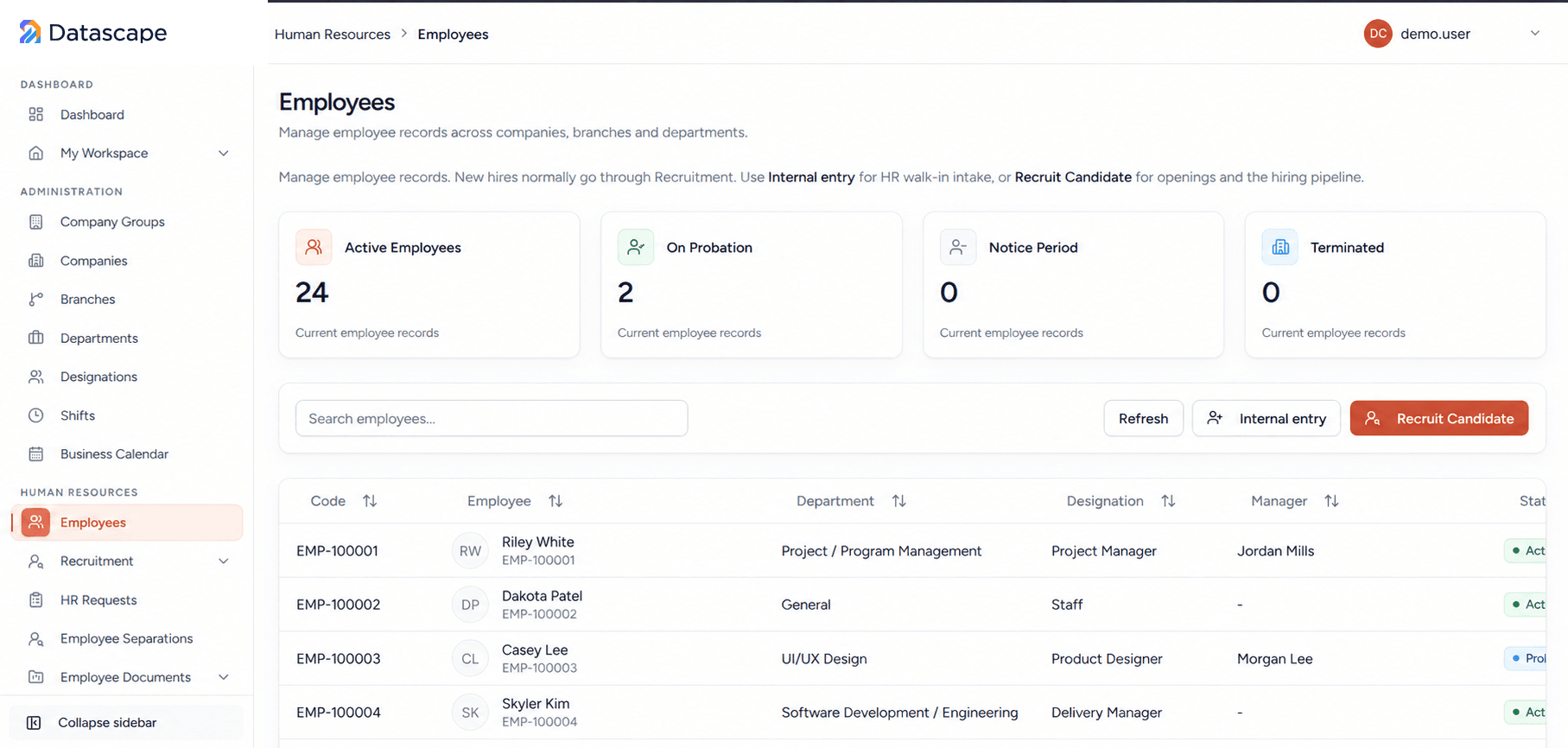
Task: Click the Internal entry button
Action: (x=1266, y=419)
